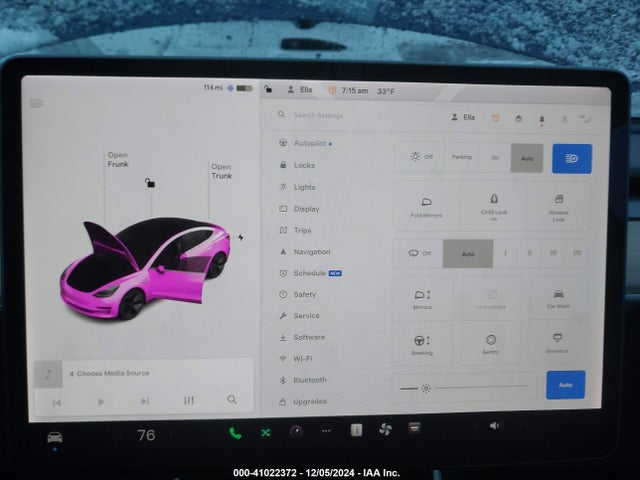Click the pink car image
Viewport: 640px width, 480px height.
coord(145,269)
